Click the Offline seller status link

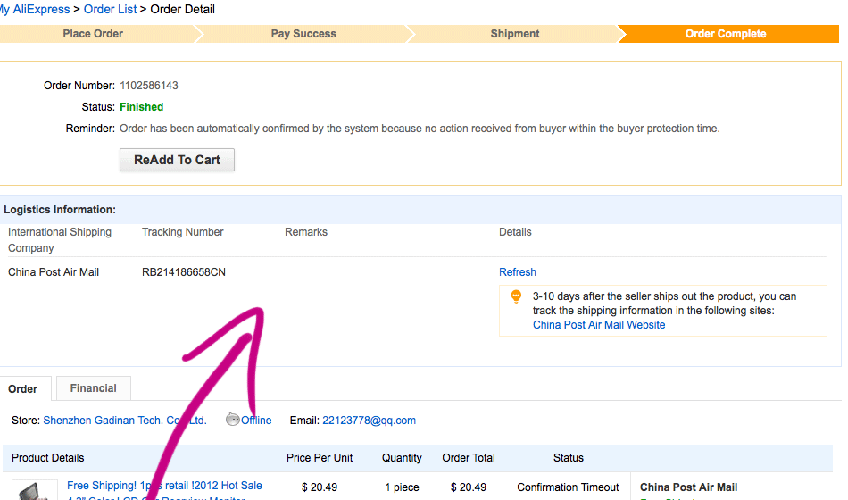point(256,420)
